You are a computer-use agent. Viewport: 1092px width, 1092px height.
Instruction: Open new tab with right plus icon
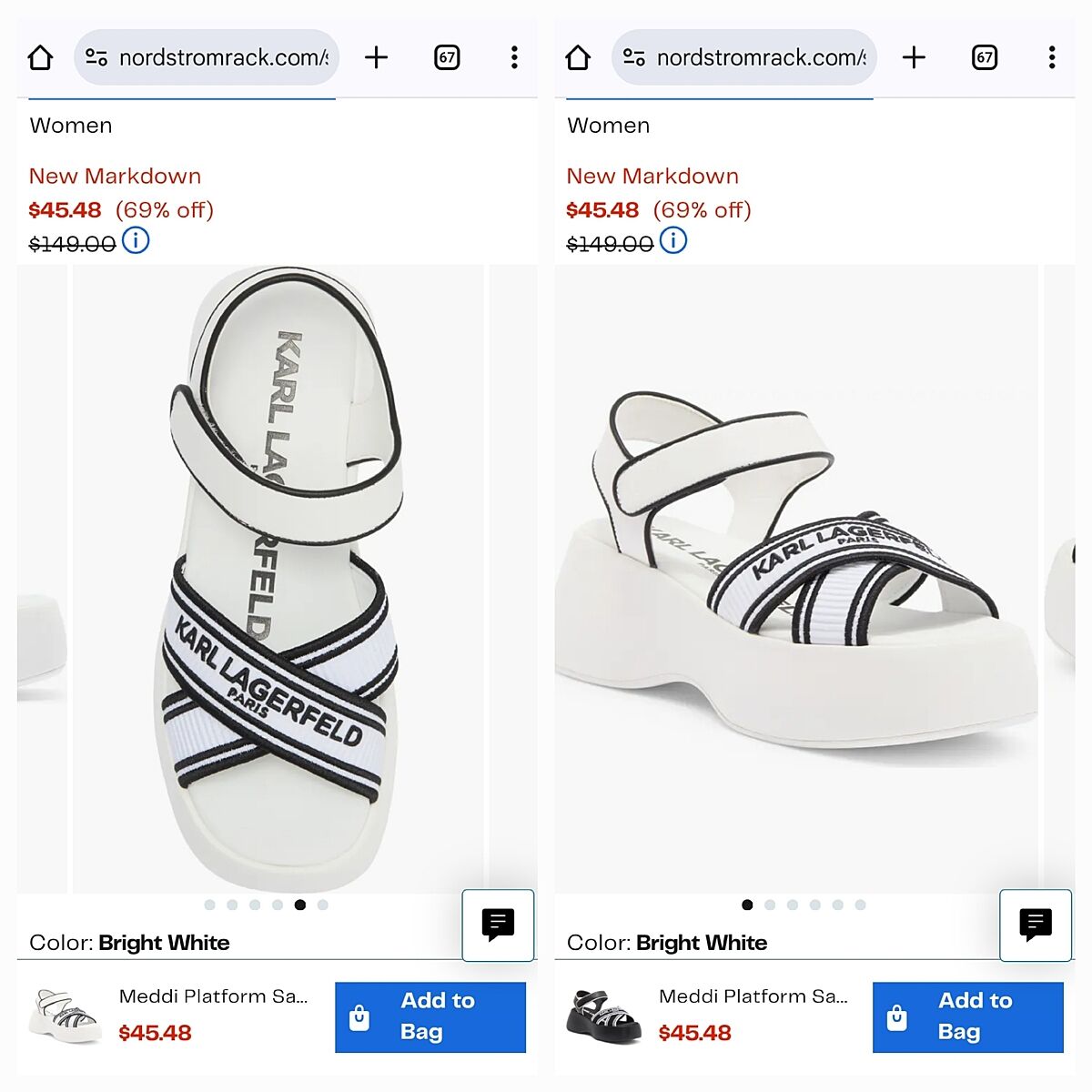[914, 58]
